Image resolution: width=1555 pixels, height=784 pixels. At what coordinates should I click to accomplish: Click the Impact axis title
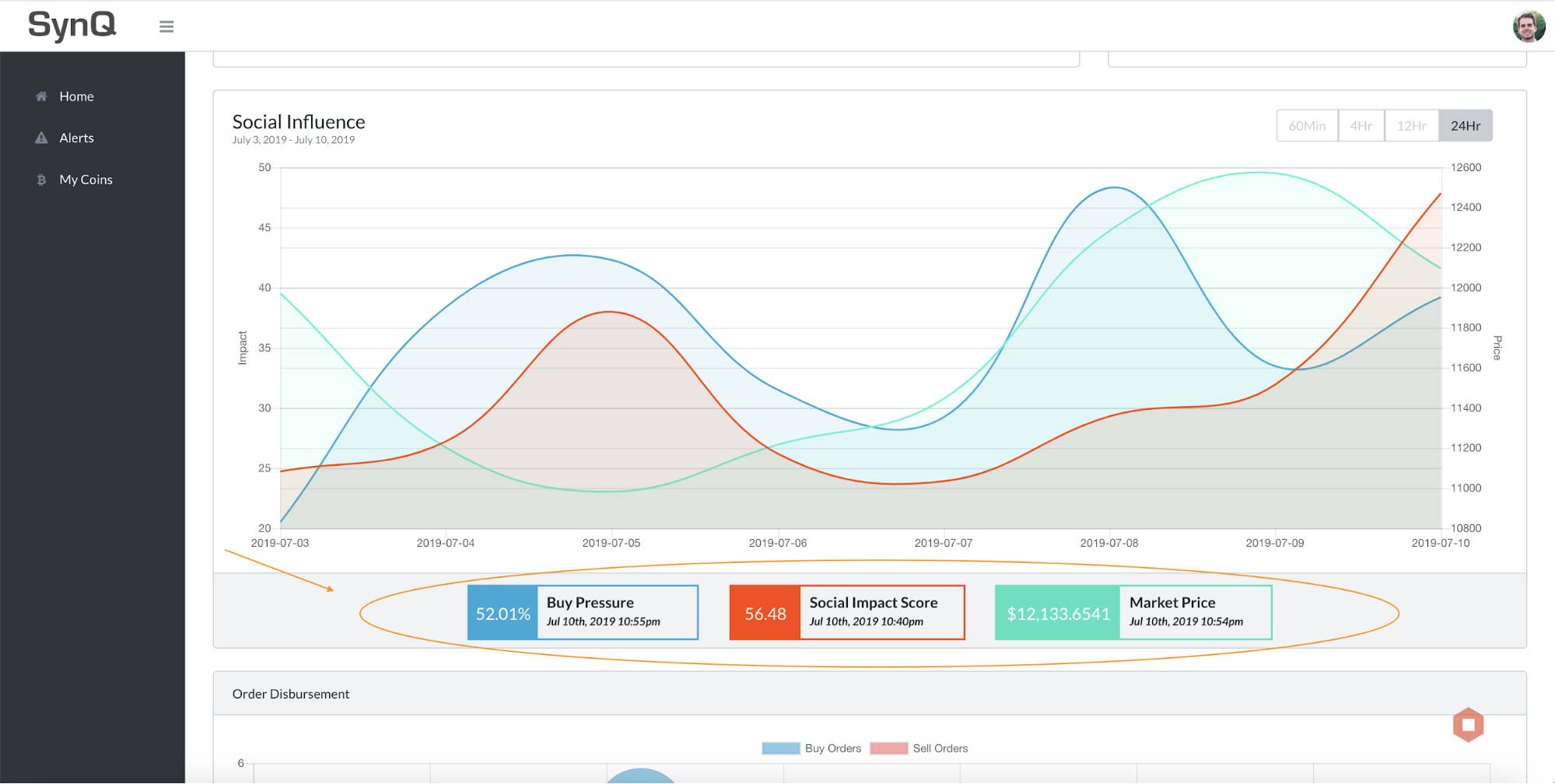tap(242, 348)
